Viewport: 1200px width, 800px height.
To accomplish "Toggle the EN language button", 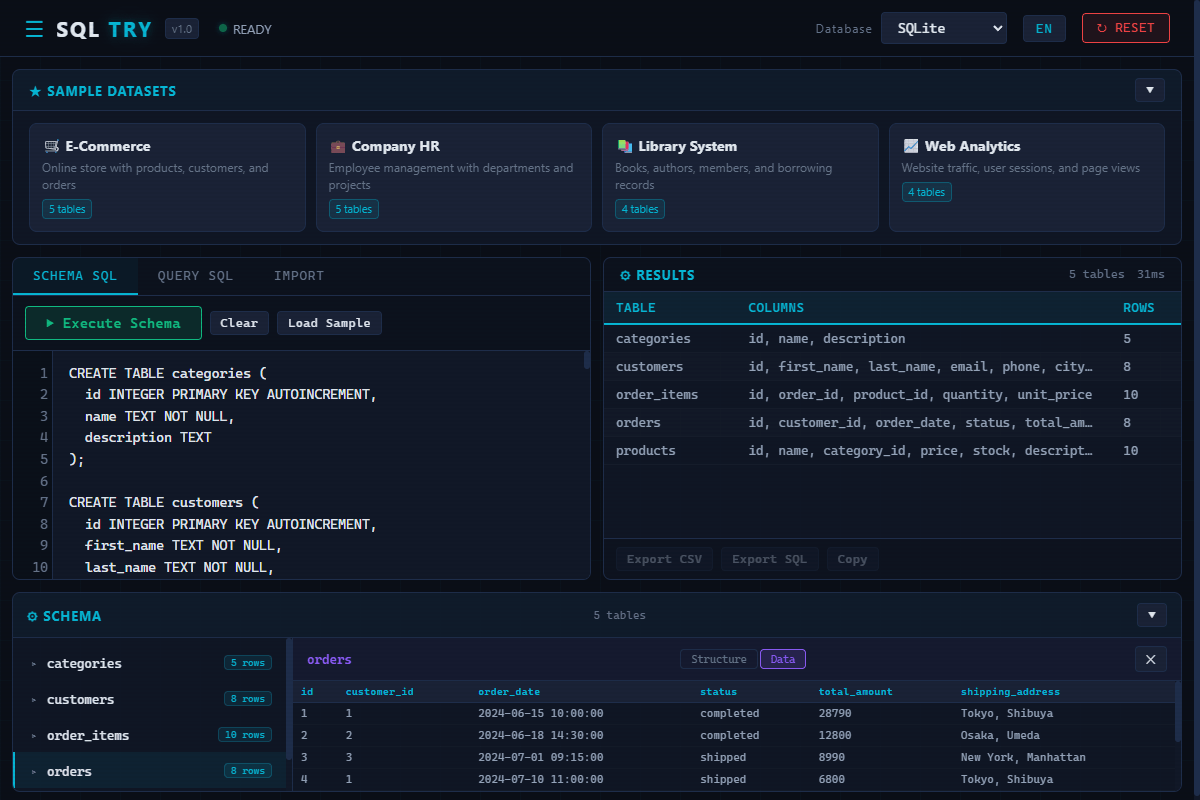I will pos(1044,28).
